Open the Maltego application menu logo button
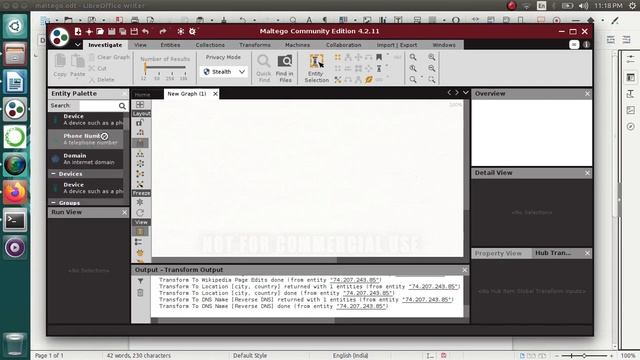This screenshot has height=360, width=640. click(x=60, y=37)
